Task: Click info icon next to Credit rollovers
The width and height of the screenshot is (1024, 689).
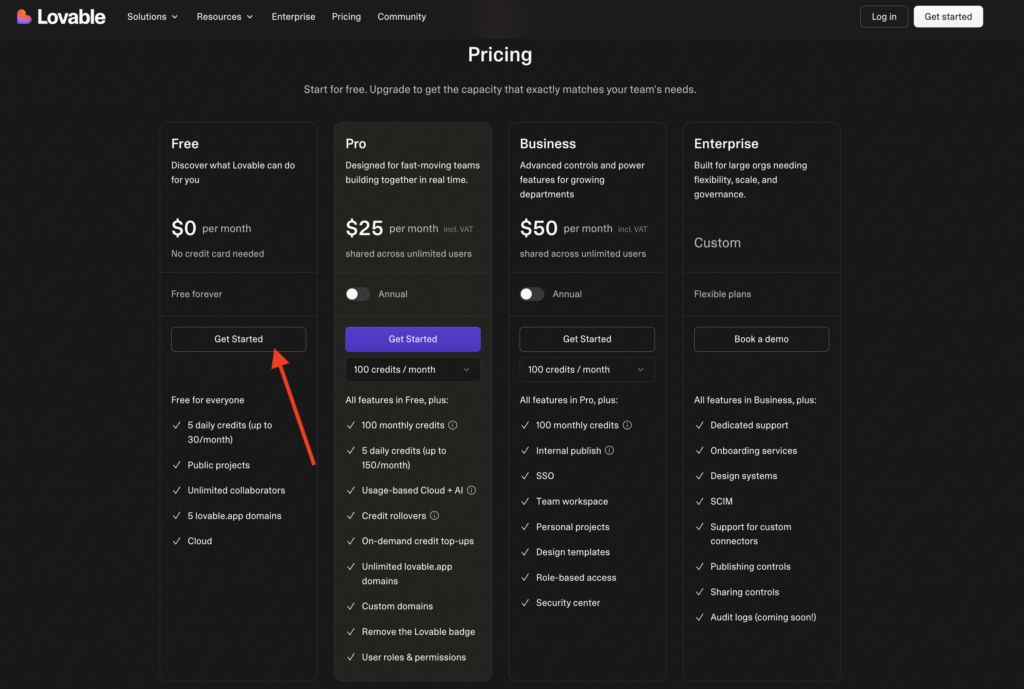Action: coord(434,515)
